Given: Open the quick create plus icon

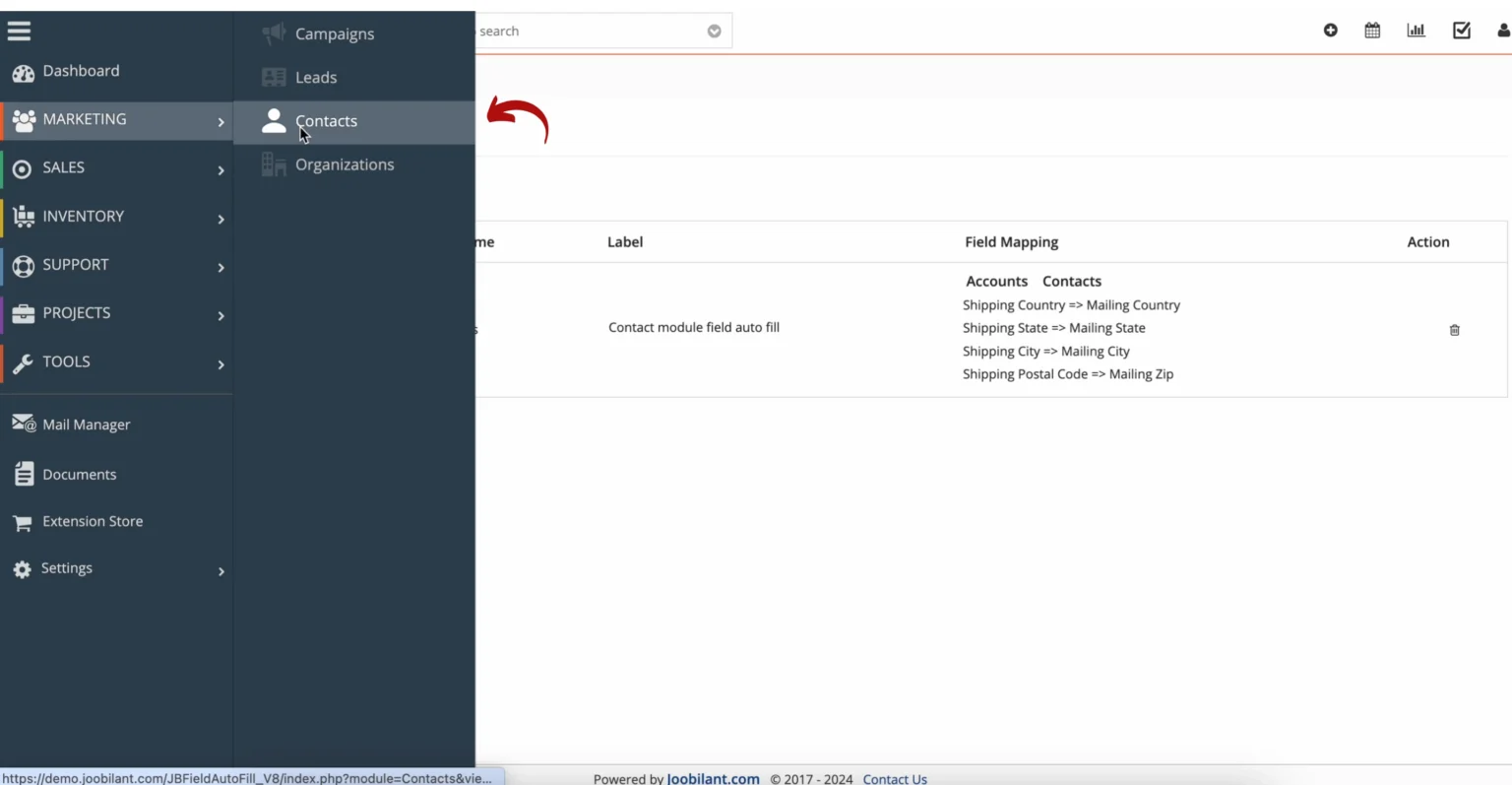Looking at the screenshot, I should click(1330, 31).
